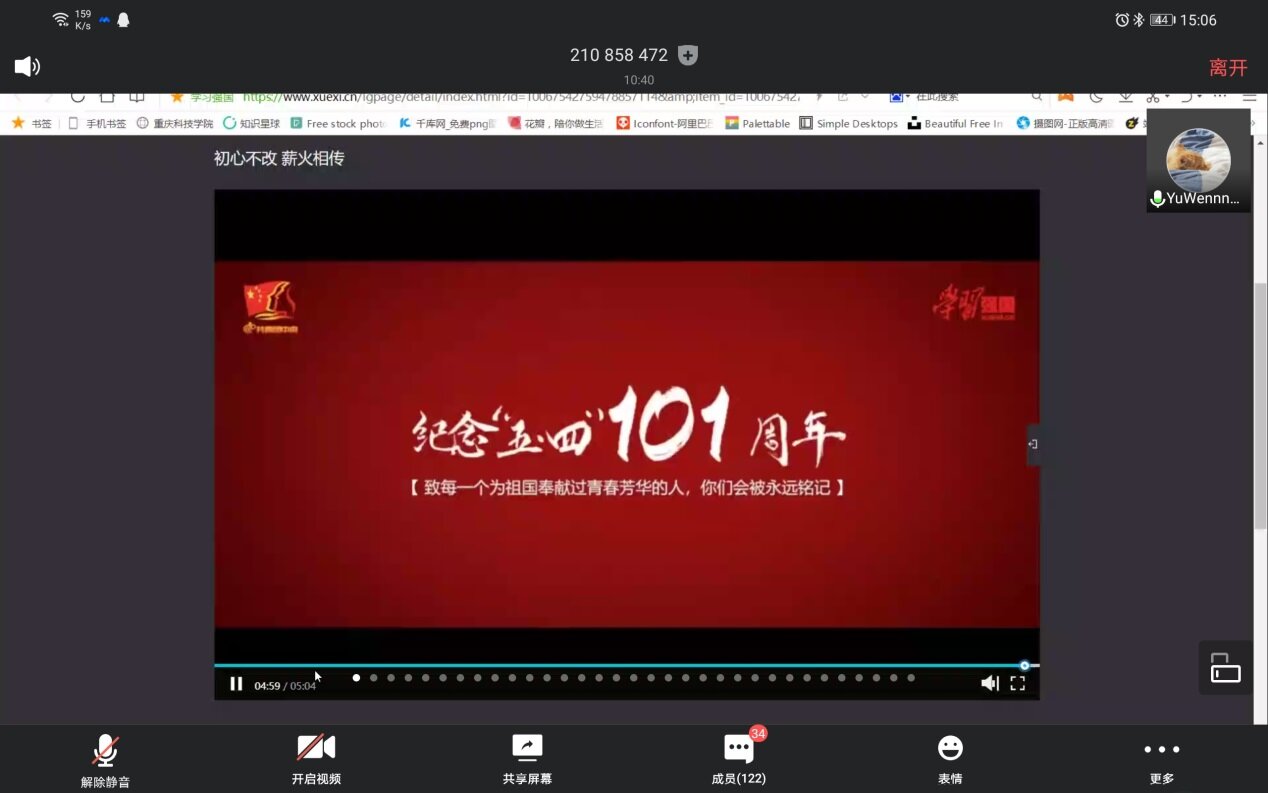Open the meeting security shield icon
The width and height of the screenshot is (1268, 793).
click(688, 56)
